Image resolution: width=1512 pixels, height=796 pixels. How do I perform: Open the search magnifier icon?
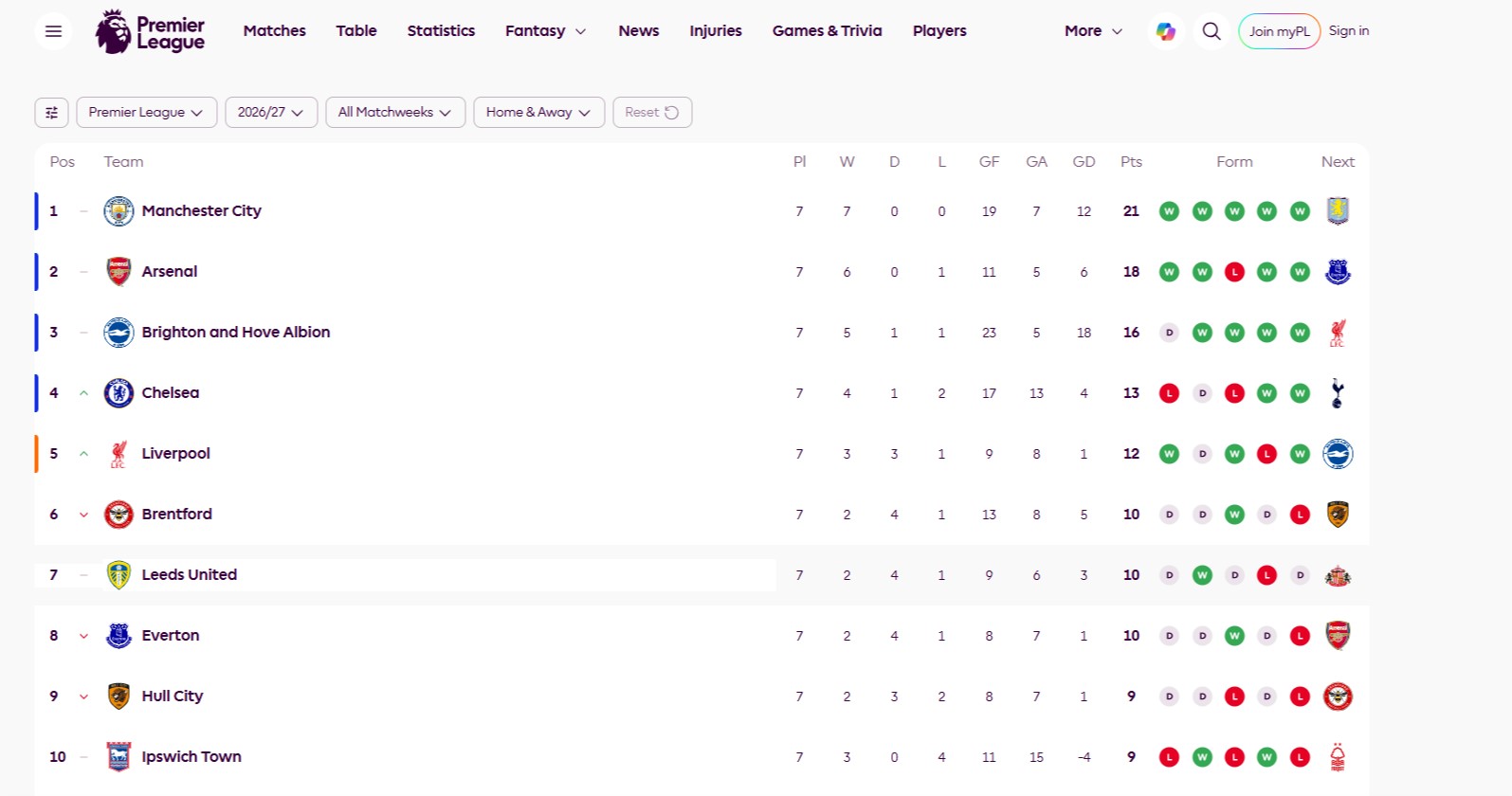(1211, 31)
